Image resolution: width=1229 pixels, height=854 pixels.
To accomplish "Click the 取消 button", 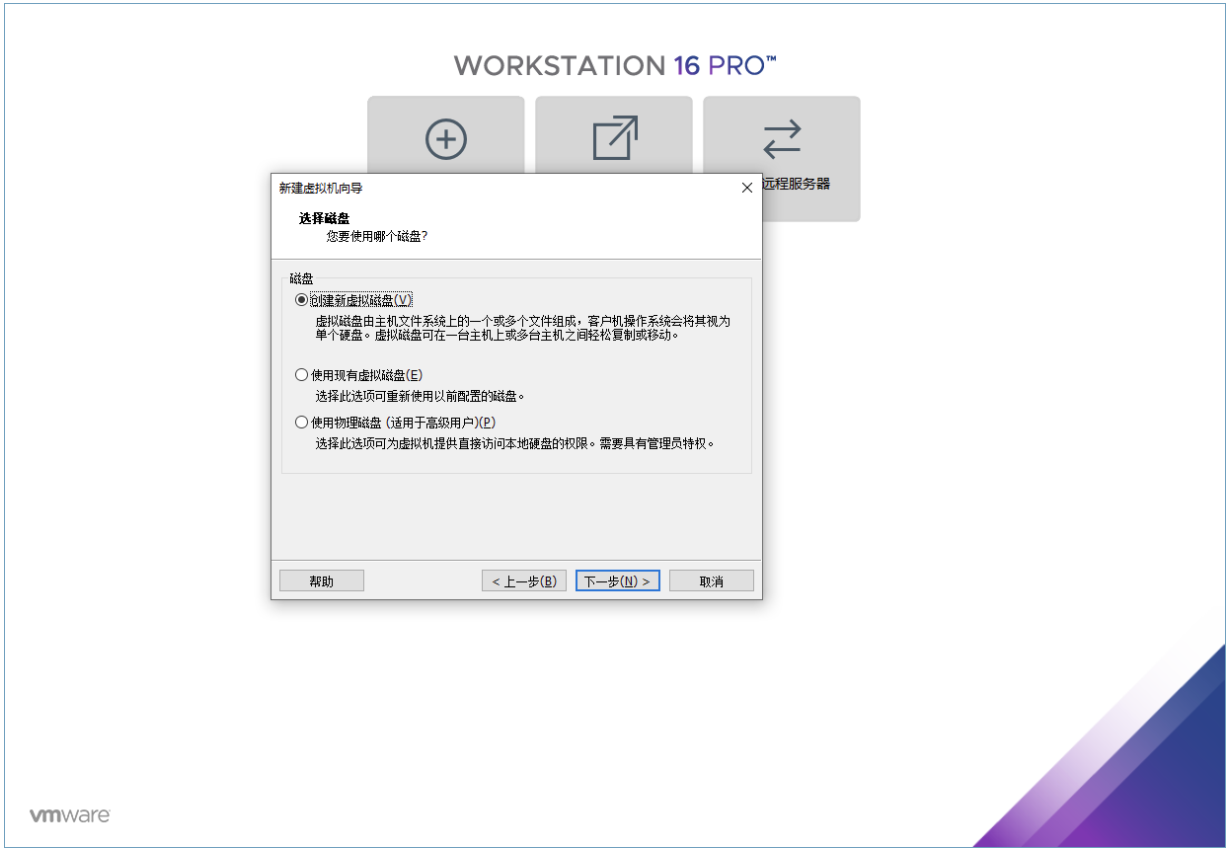I will pyautogui.click(x=712, y=581).
